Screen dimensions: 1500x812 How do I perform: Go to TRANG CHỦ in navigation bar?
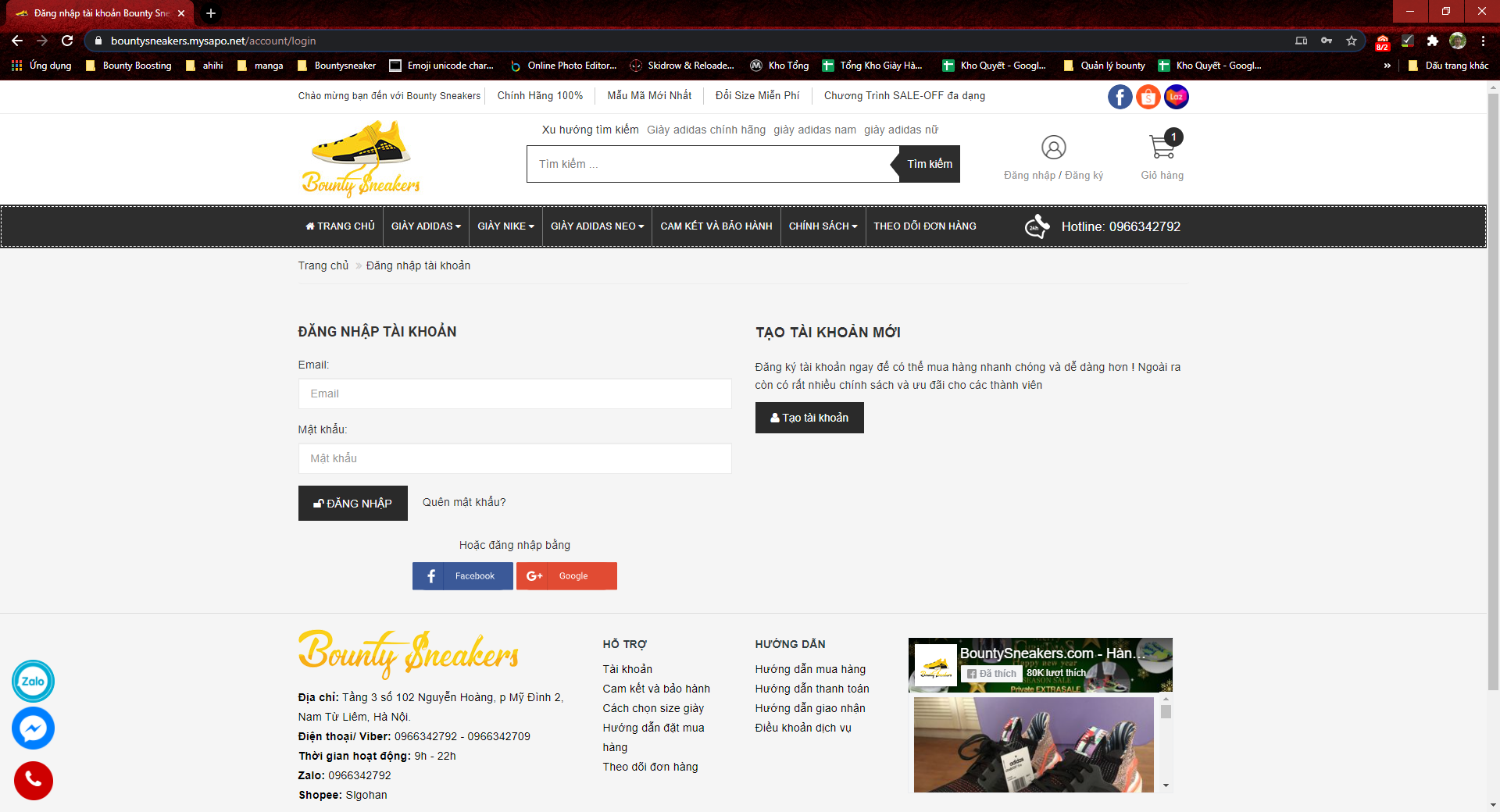click(x=340, y=226)
